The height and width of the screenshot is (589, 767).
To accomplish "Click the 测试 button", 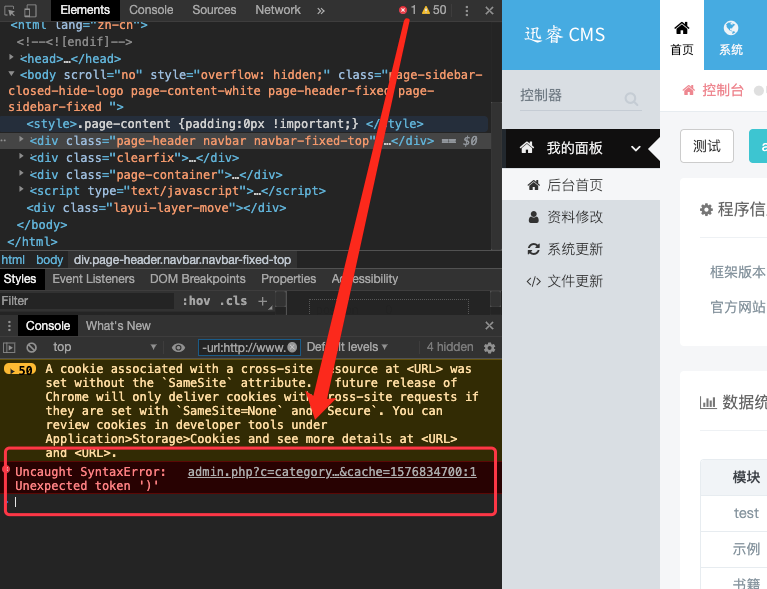I will [x=707, y=146].
